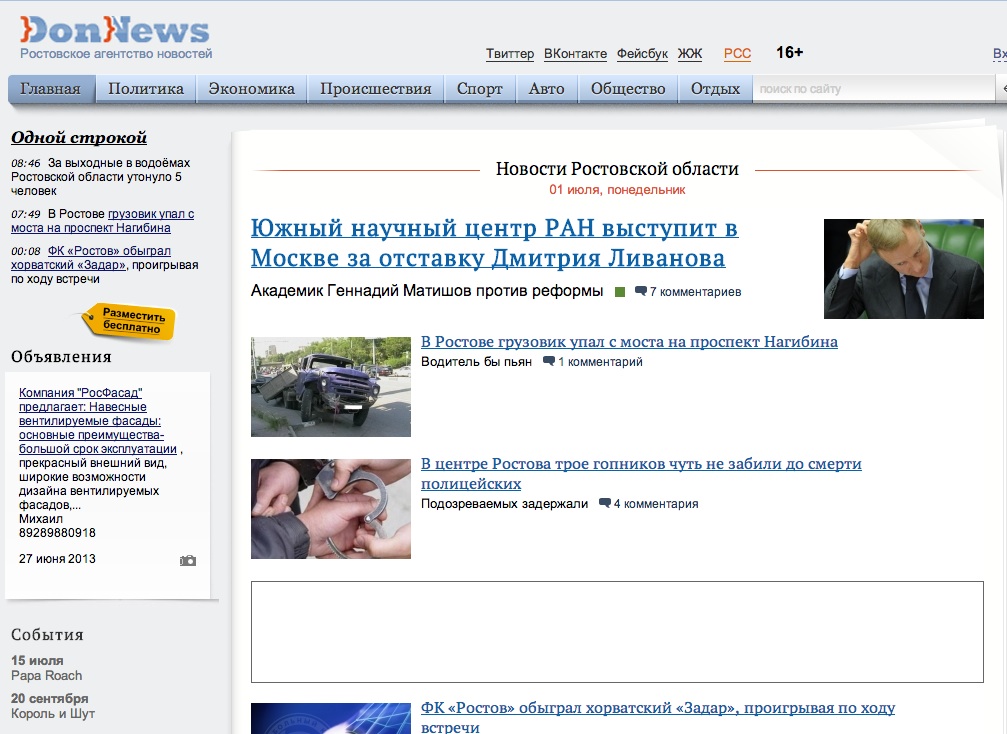
Task: Open the Политика menu section
Action: pos(146,89)
